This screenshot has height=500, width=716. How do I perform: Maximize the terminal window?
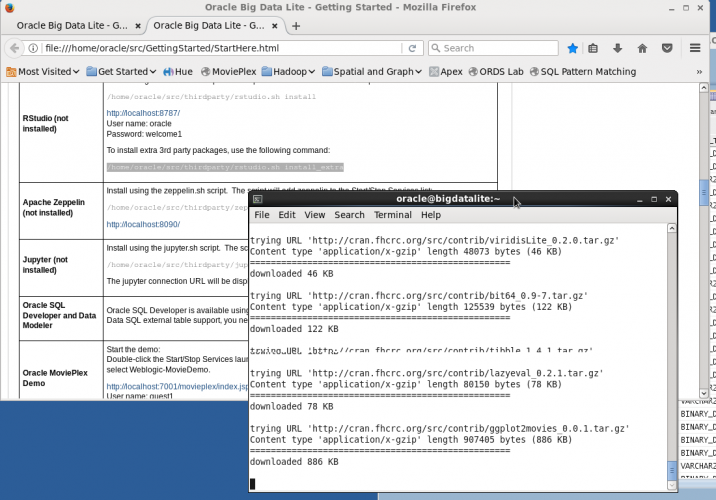click(654, 199)
